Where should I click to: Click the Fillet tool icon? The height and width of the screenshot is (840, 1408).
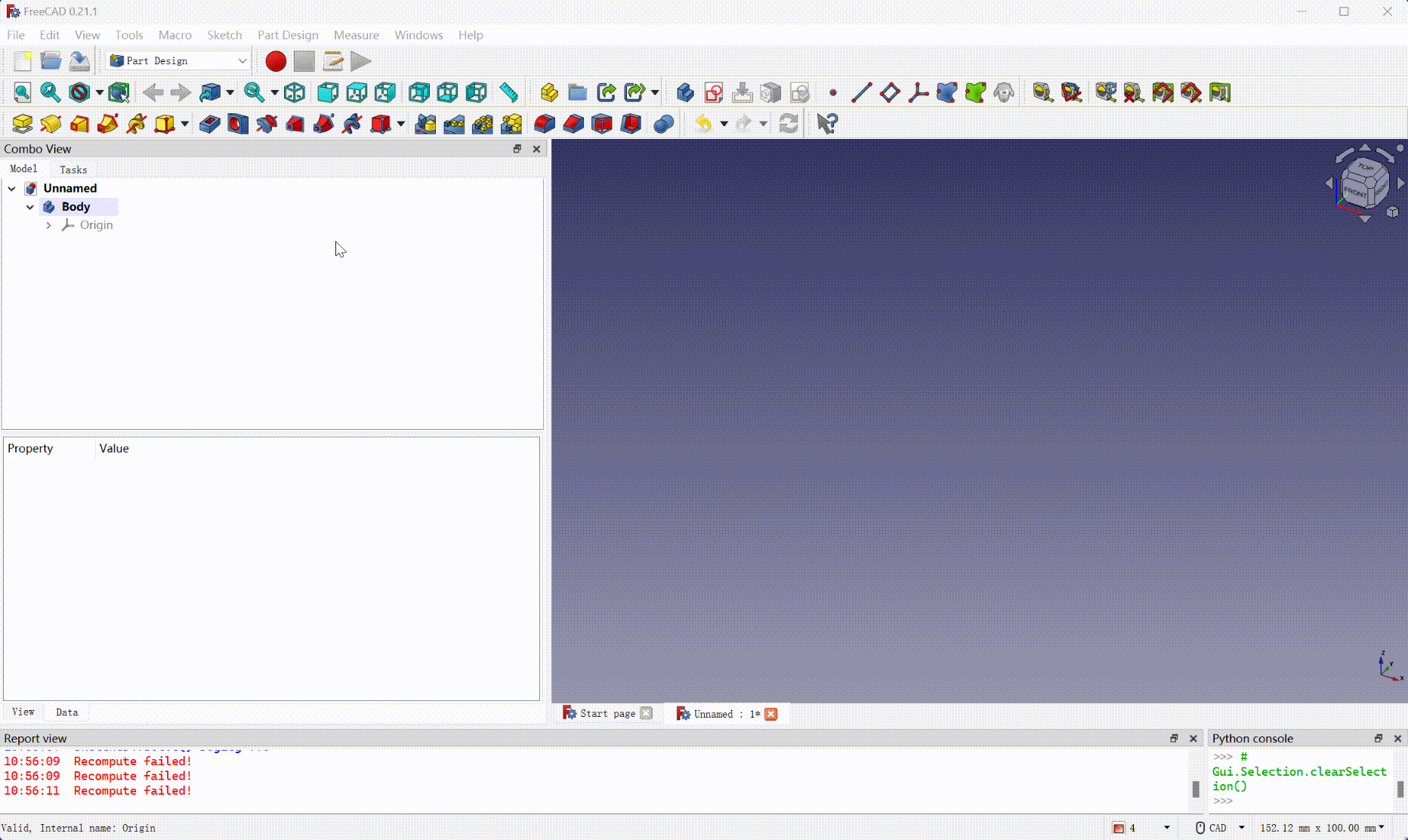545,124
